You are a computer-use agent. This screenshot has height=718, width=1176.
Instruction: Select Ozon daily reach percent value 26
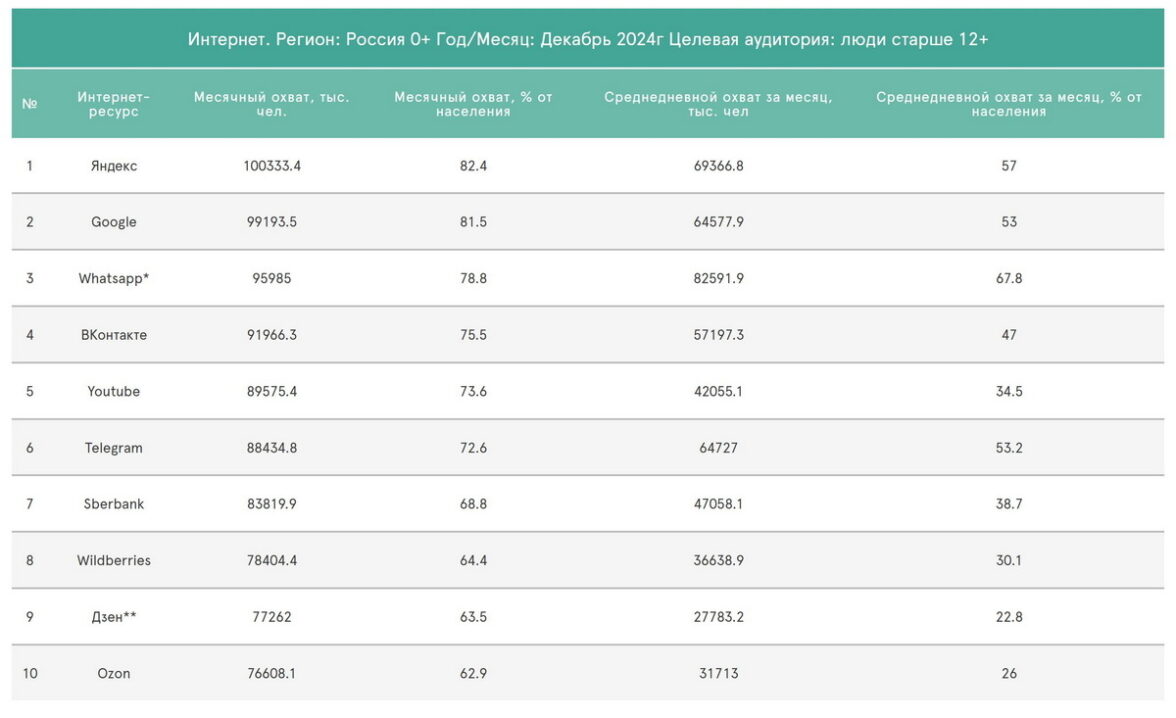[1009, 674]
